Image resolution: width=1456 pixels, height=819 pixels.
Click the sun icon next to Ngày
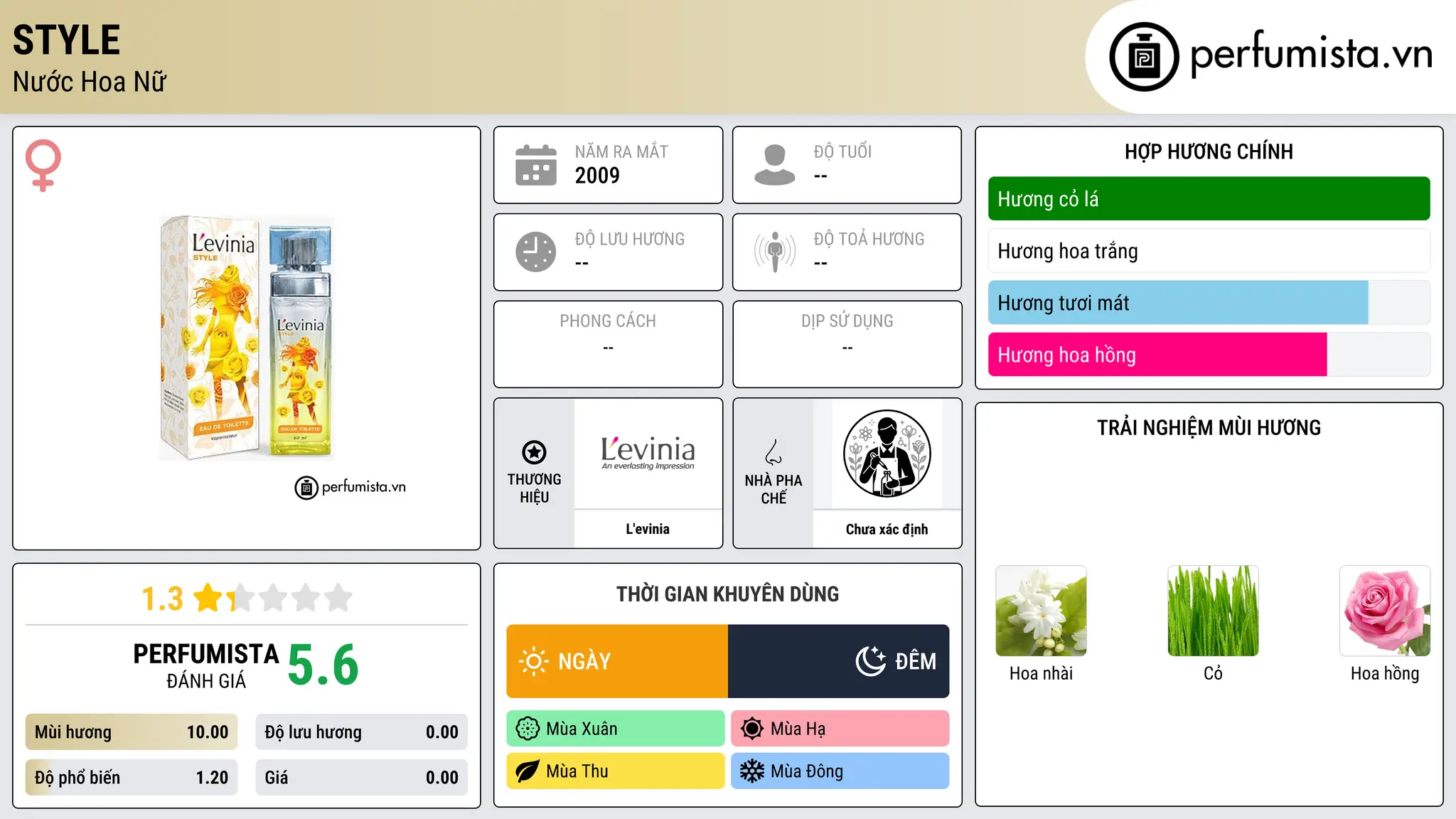click(534, 661)
